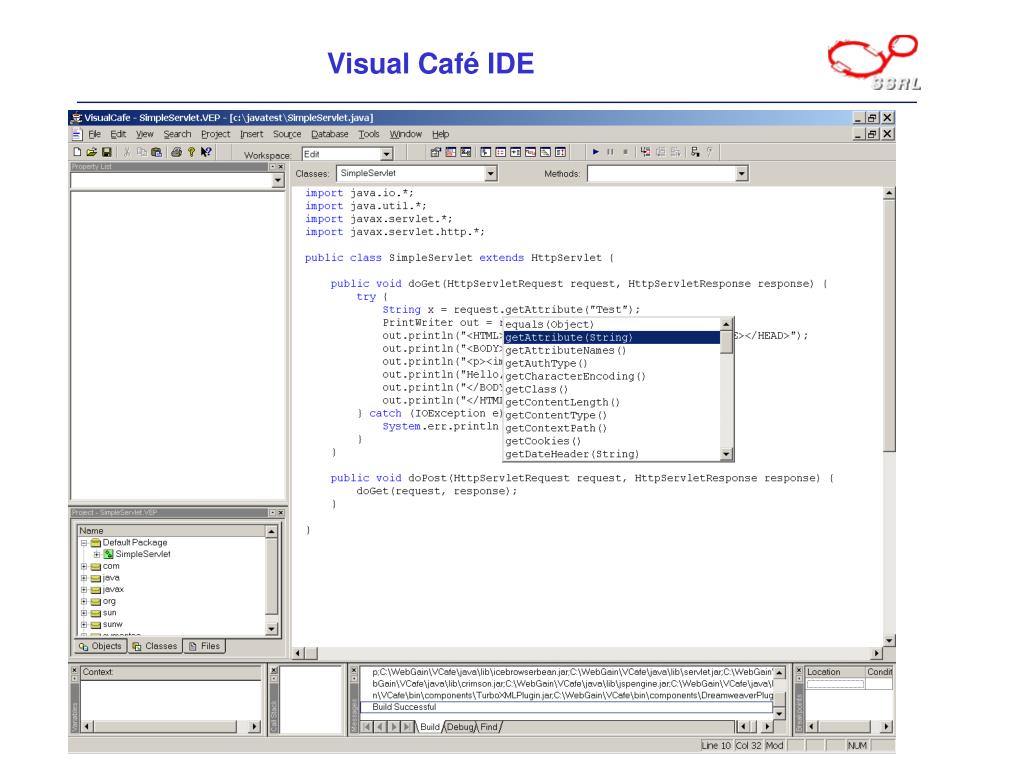Viewport: 1024px width, 768px height.
Task: Click the Name column header in project tree
Action: 171,531
